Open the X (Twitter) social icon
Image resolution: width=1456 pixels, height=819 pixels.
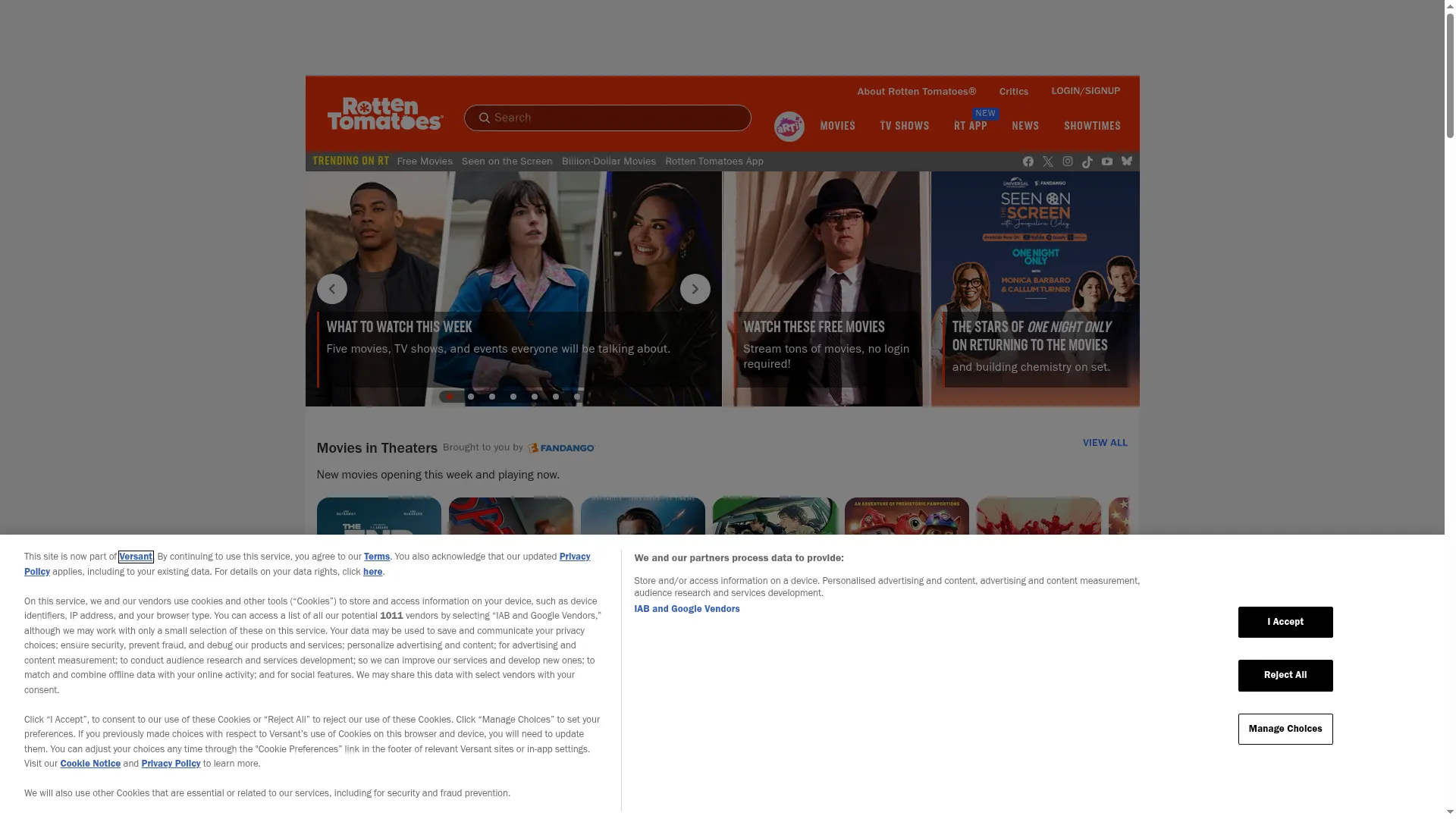coord(1047,162)
